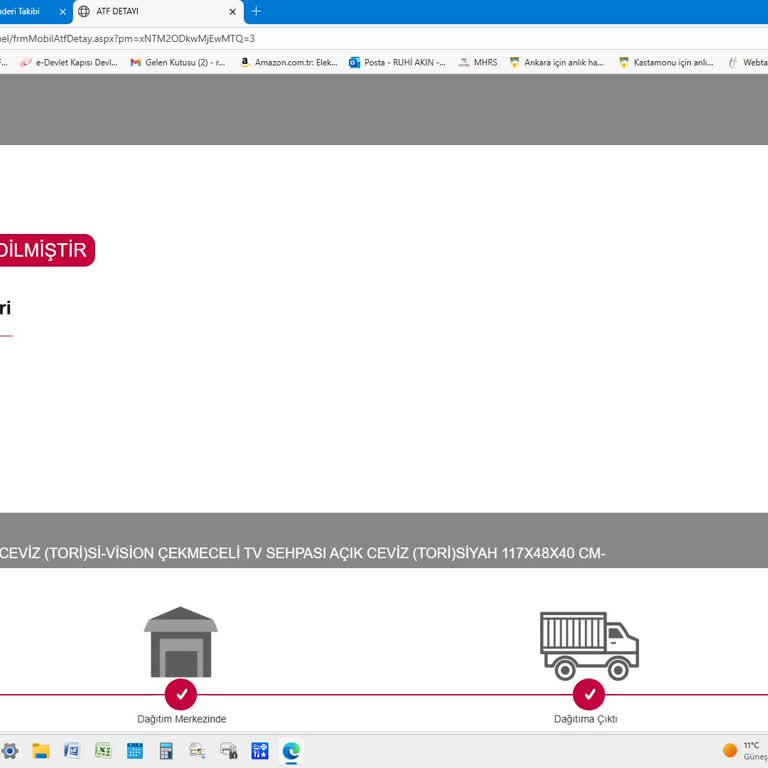Open the Gelen Kutusu Gmail bookmark
Screen dimensions: 768x768
[178, 62]
